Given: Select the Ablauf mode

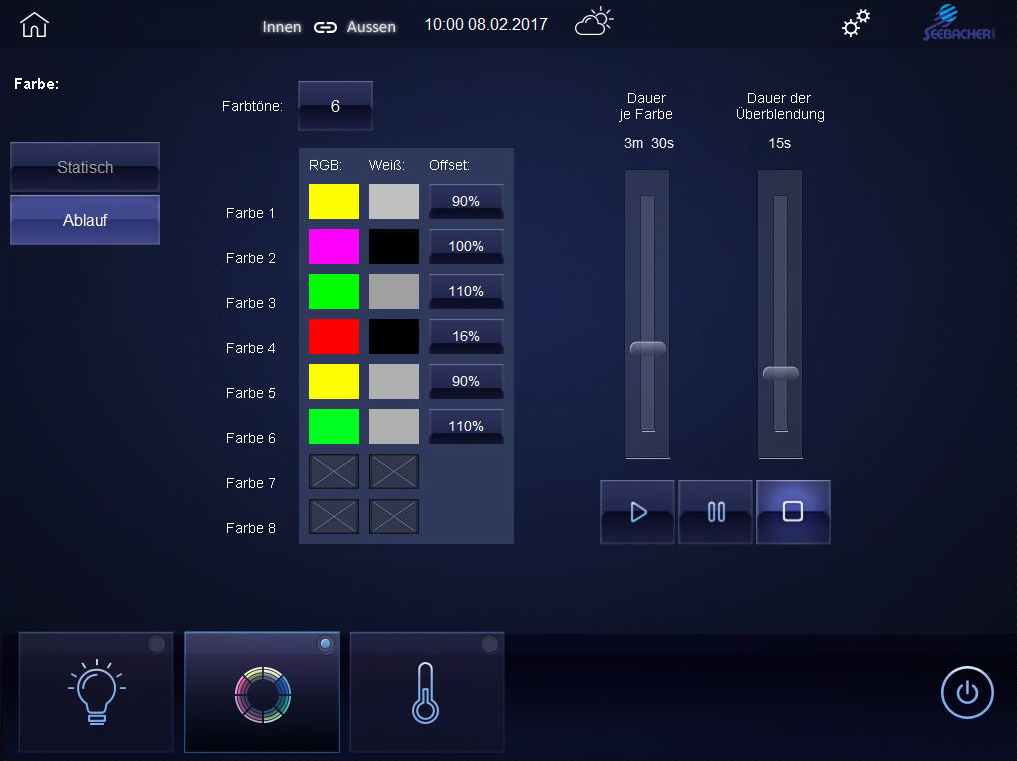Looking at the screenshot, I should (85, 220).
